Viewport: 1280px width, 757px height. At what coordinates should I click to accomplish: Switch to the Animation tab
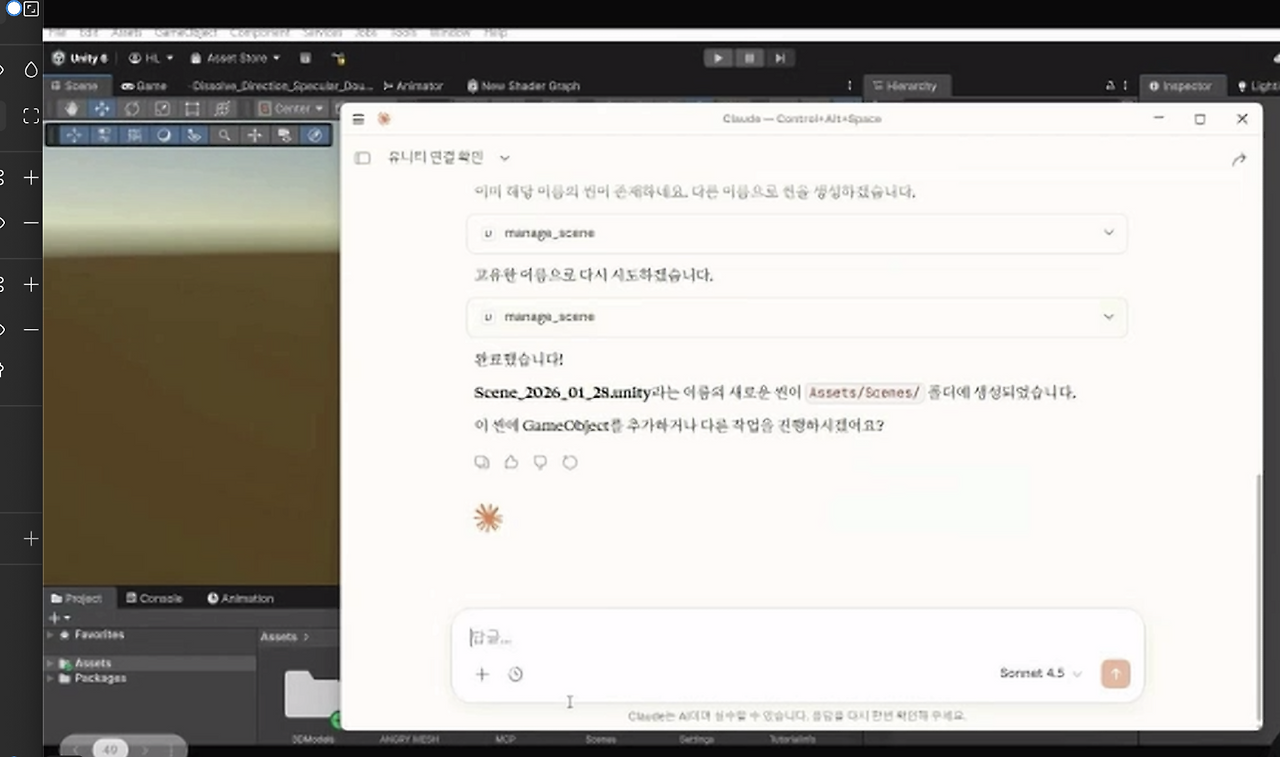240,599
